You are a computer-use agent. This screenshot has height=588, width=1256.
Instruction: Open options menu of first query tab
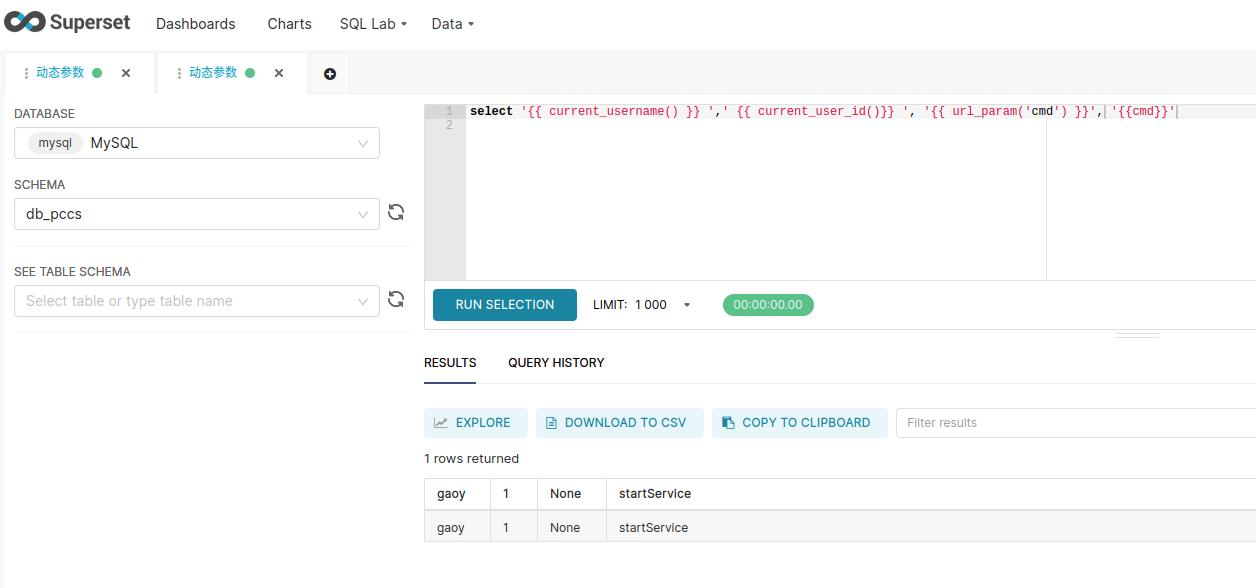[26, 73]
